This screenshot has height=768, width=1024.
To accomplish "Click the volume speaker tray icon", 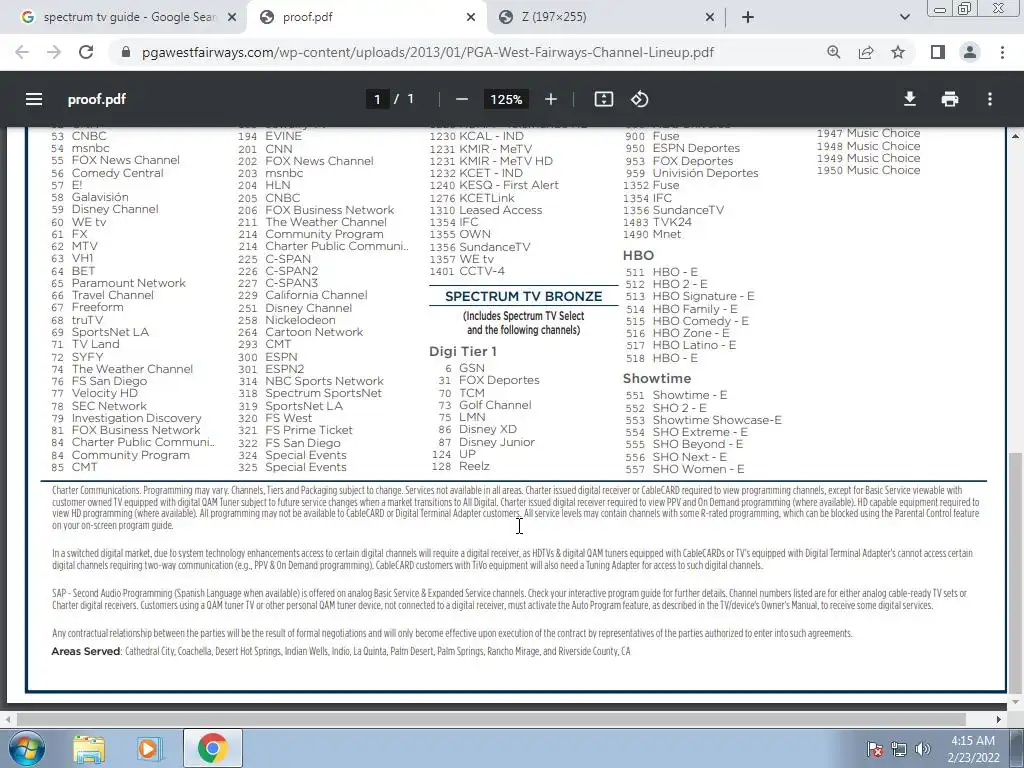I will (x=922, y=749).
